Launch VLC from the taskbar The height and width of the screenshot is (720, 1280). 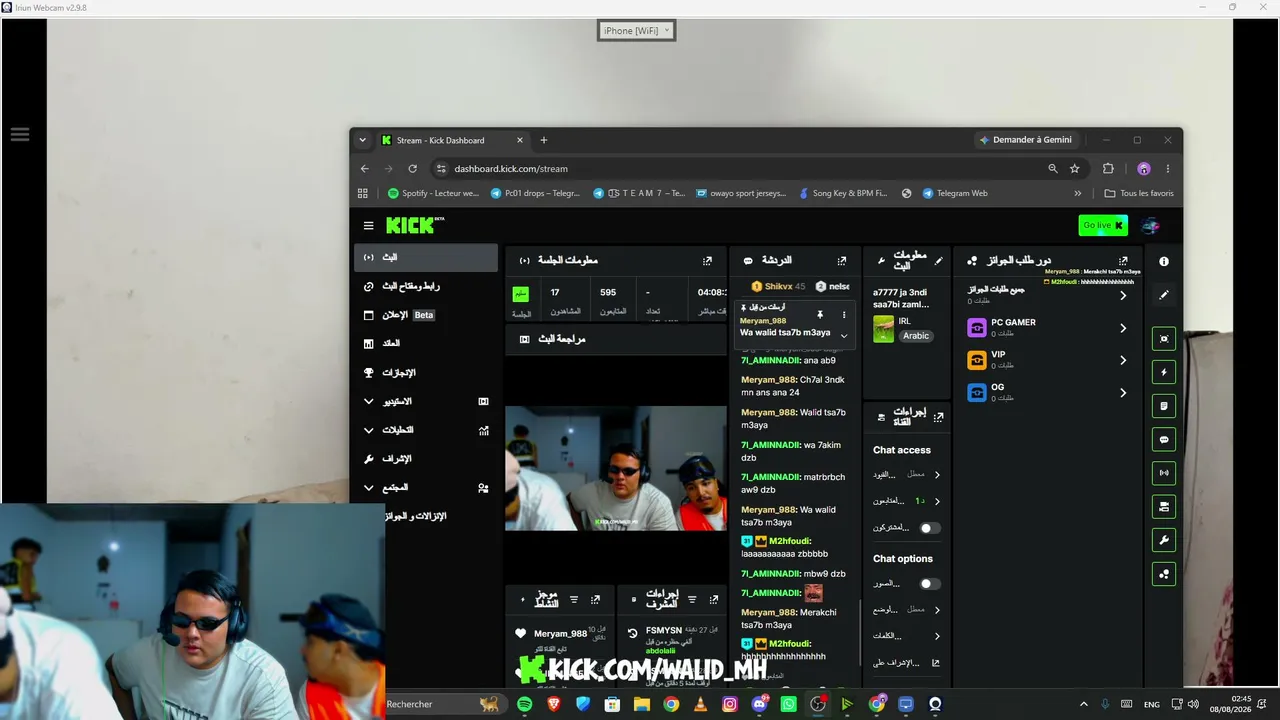(x=700, y=704)
